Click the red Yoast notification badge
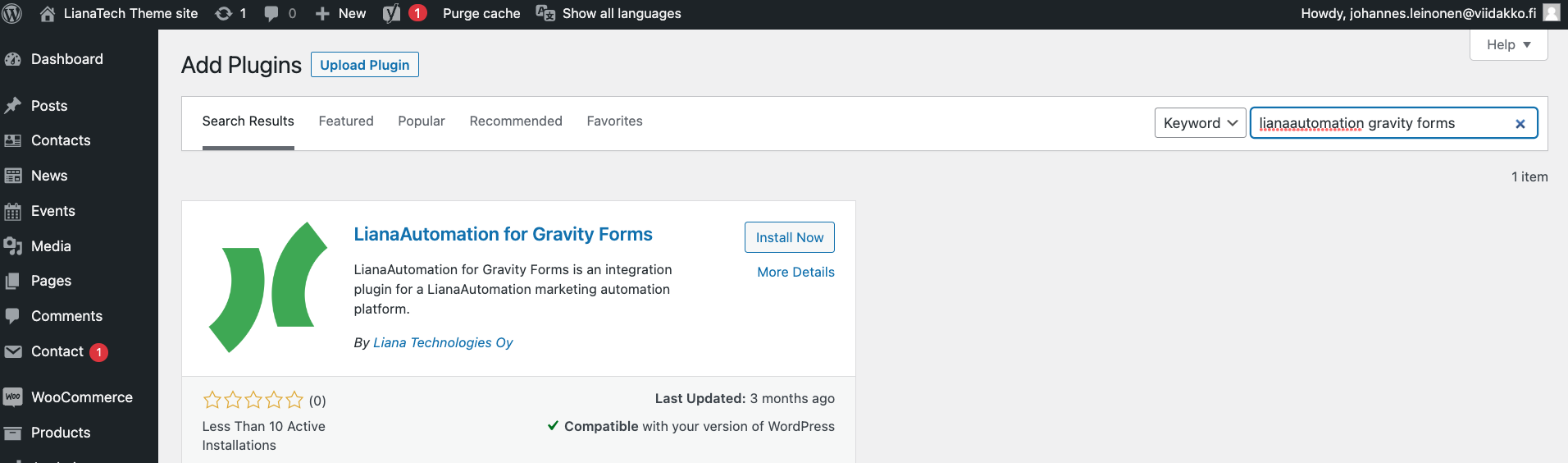1568x463 pixels. point(417,13)
